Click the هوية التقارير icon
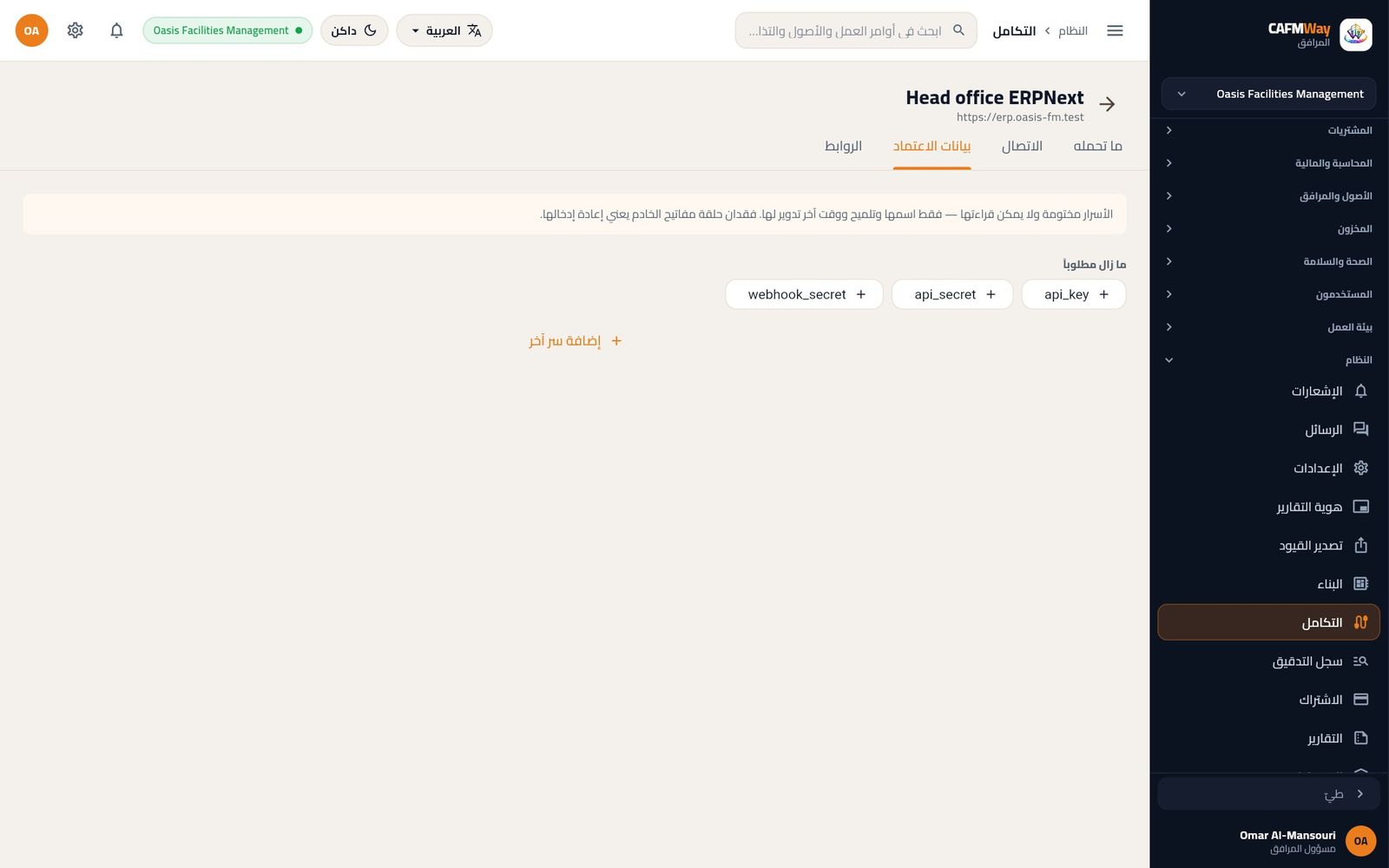Image resolution: width=1389 pixels, height=868 pixels. [x=1360, y=507]
